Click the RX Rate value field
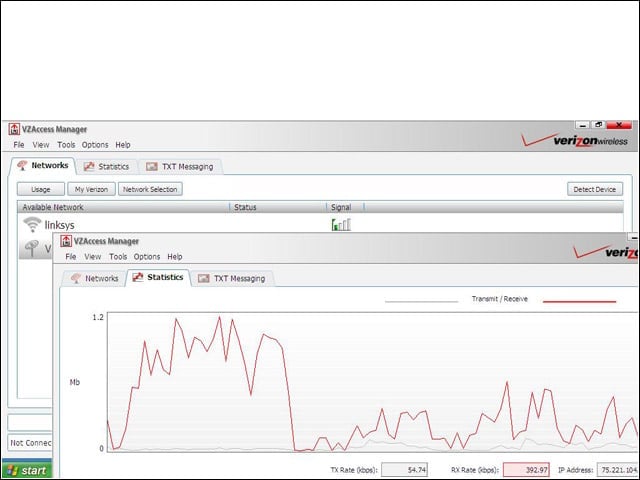The image size is (640, 480). pyautogui.click(x=526, y=470)
